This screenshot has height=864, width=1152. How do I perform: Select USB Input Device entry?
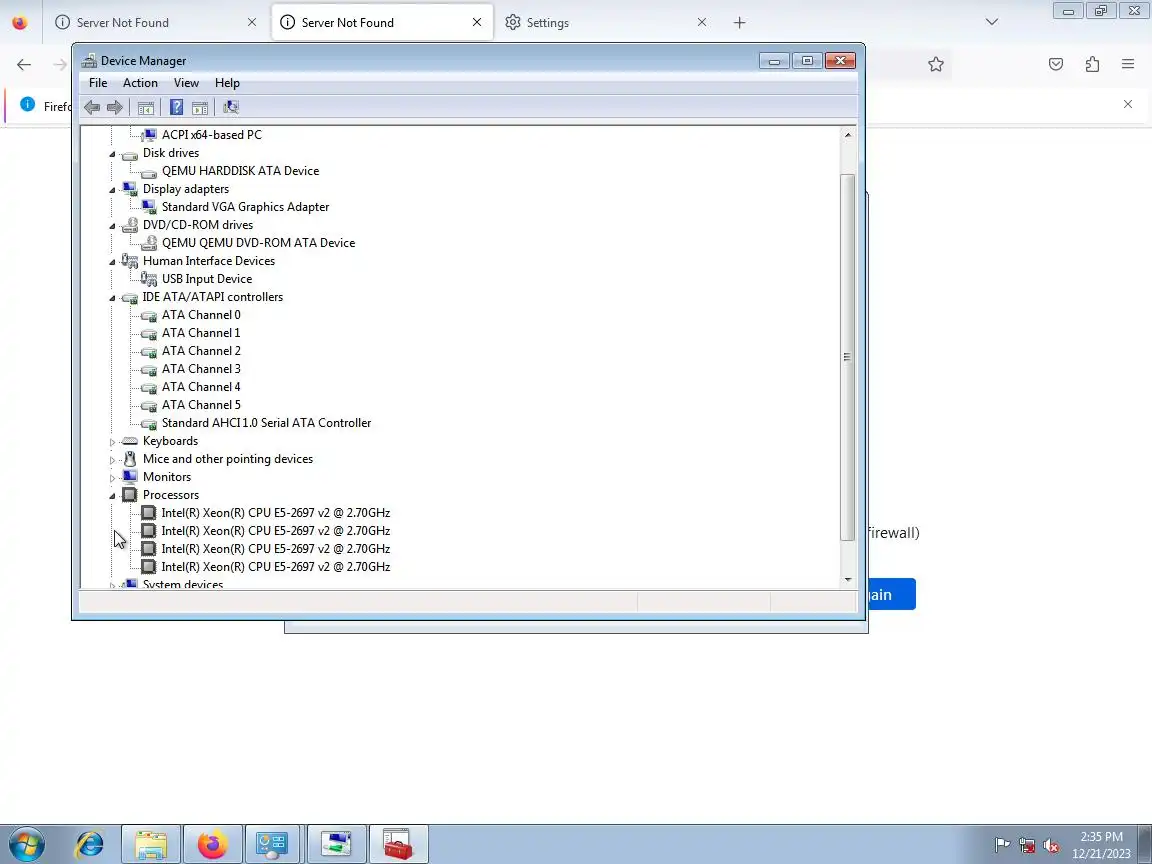206,278
